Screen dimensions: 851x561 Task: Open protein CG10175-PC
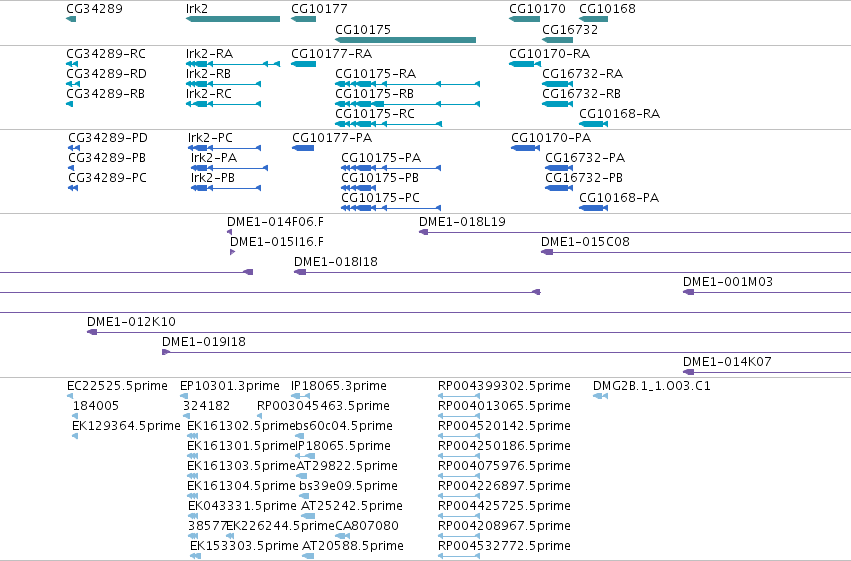coord(380,198)
